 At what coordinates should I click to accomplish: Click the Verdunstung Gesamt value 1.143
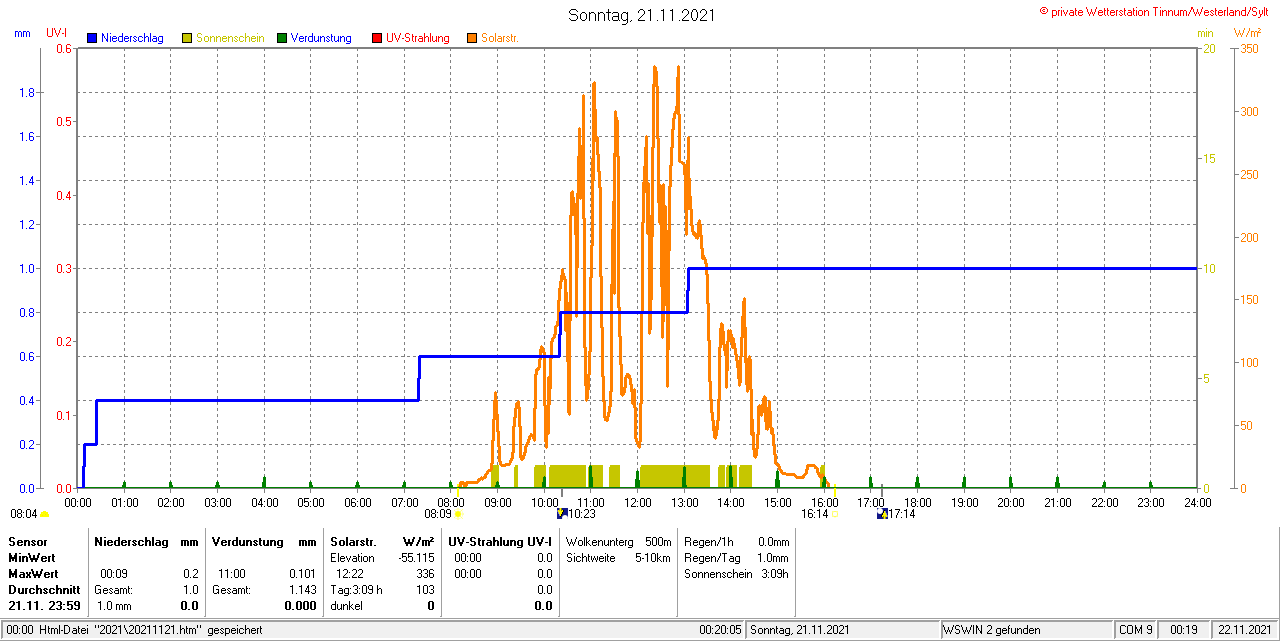pos(302,590)
